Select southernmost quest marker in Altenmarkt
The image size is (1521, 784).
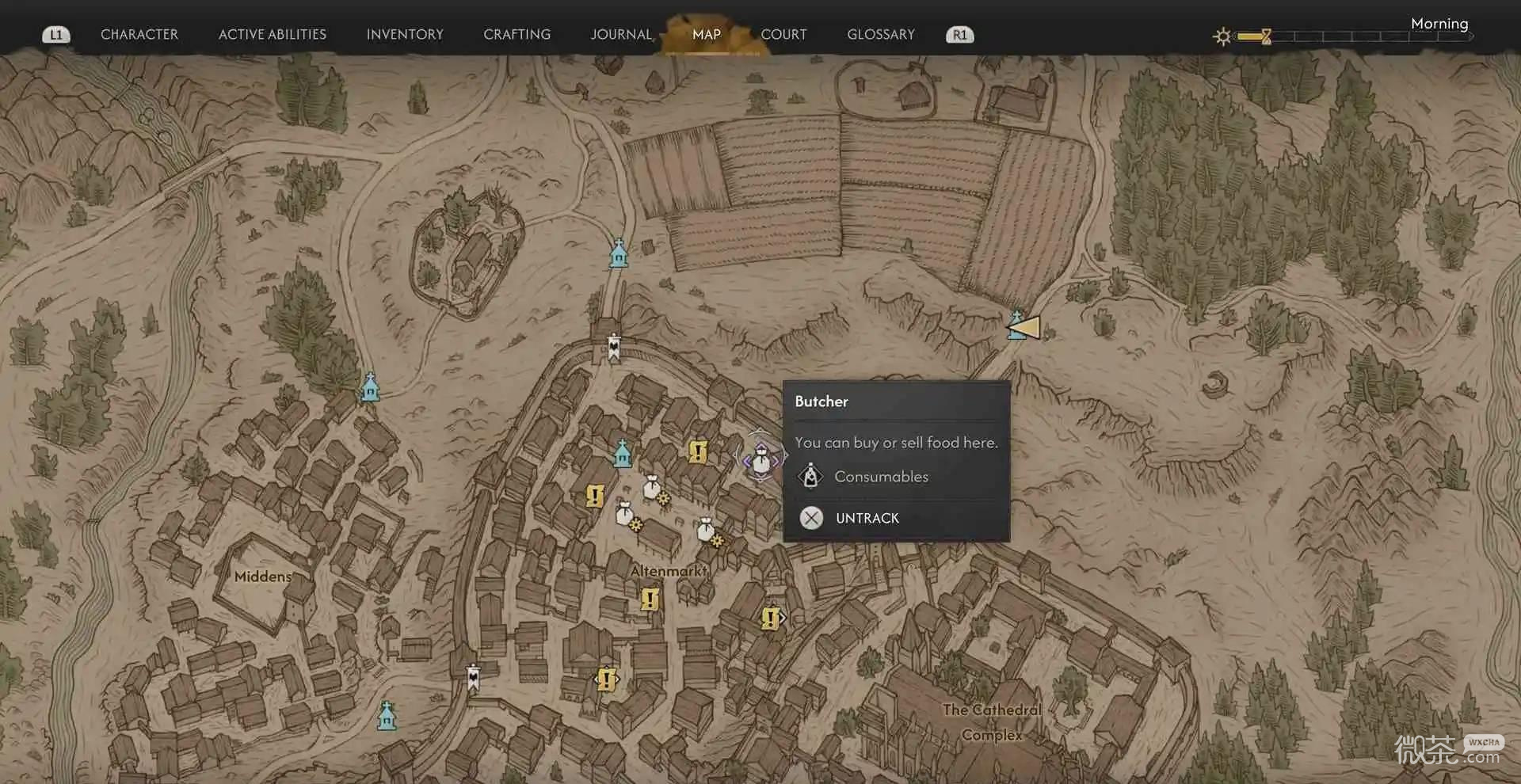click(x=606, y=679)
